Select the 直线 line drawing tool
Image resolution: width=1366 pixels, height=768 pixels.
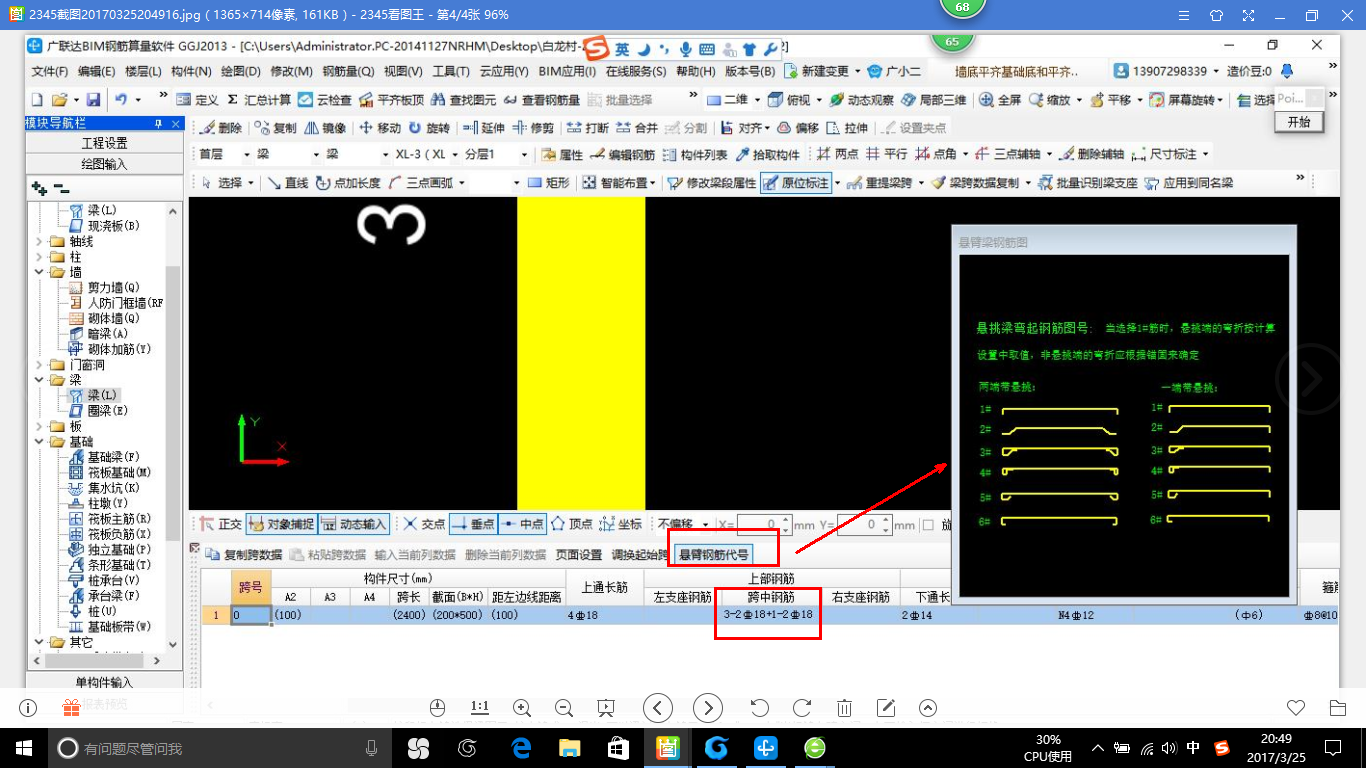(x=287, y=183)
